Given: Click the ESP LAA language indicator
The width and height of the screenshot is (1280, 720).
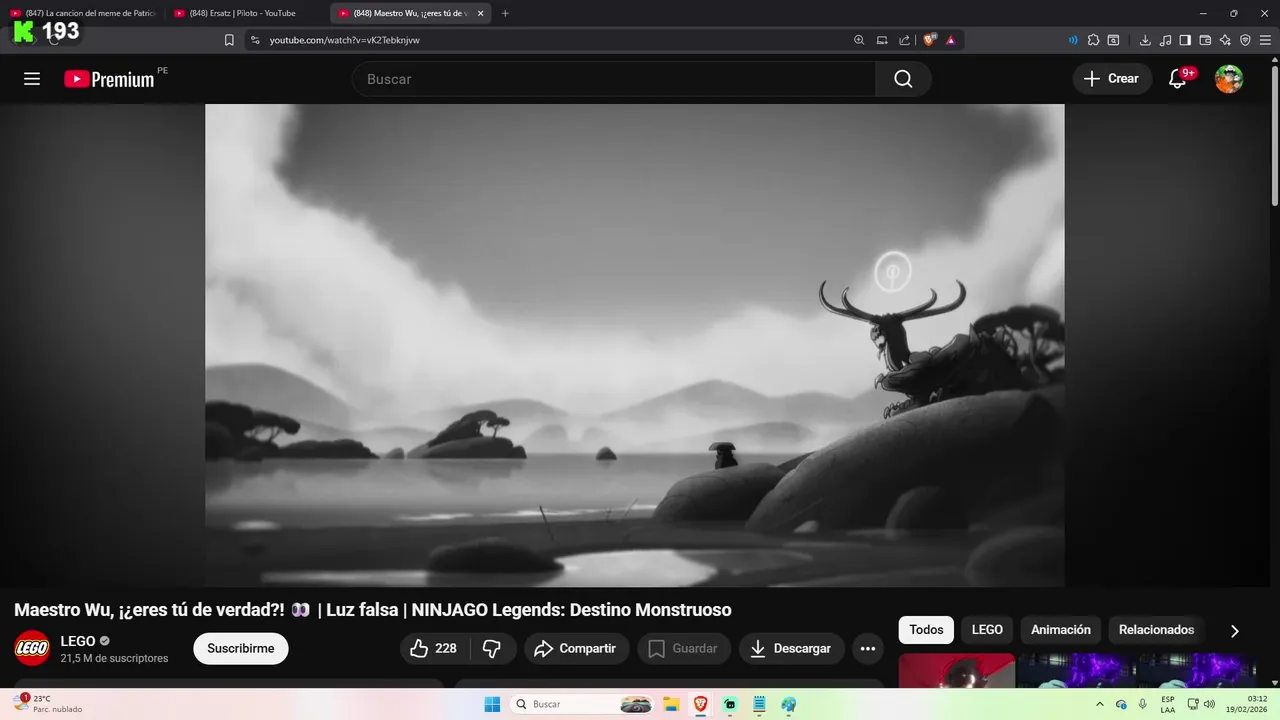Looking at the screenshot, I should pyautogui.click(x=1168, y=704).
